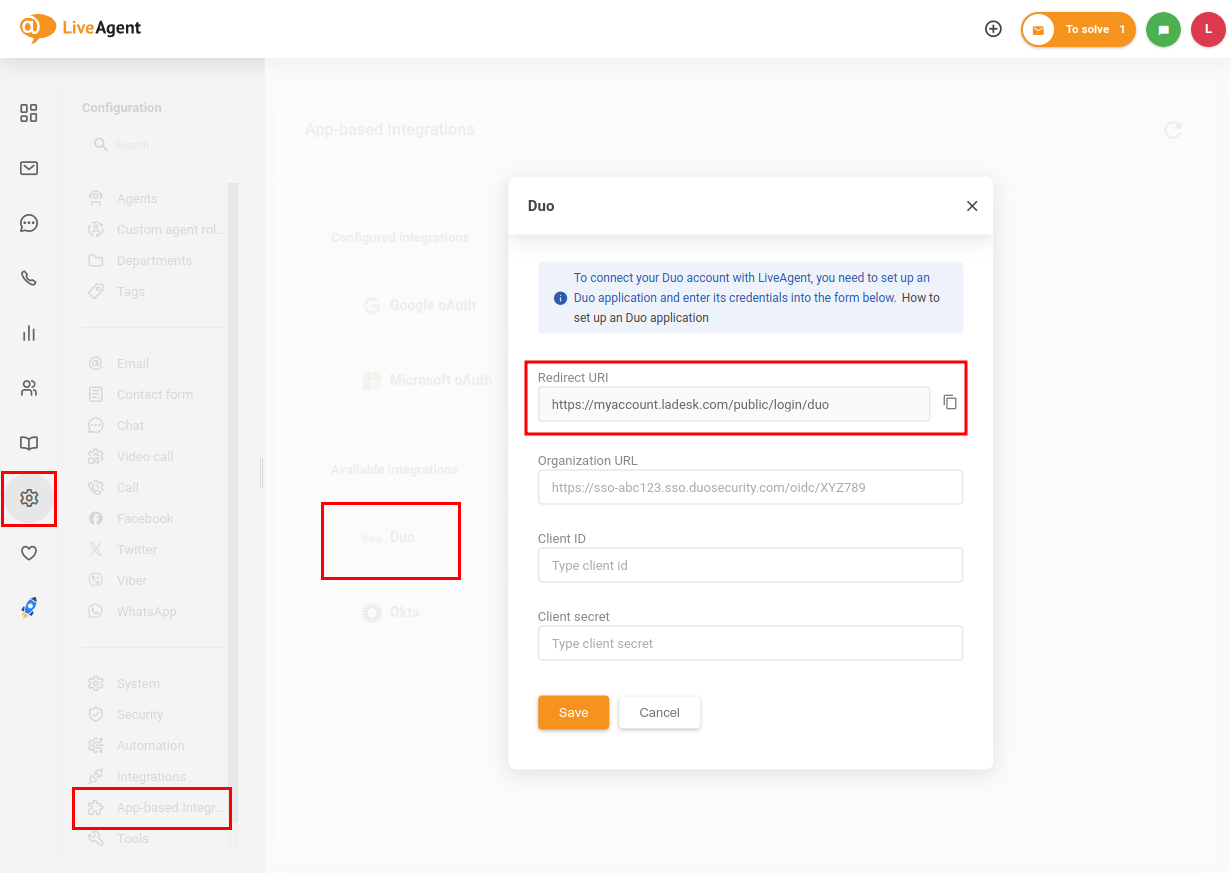The height and width of the screenshot is (873, 1231).
Task: Save the Duo integration settings
Action: coord(573,712)
